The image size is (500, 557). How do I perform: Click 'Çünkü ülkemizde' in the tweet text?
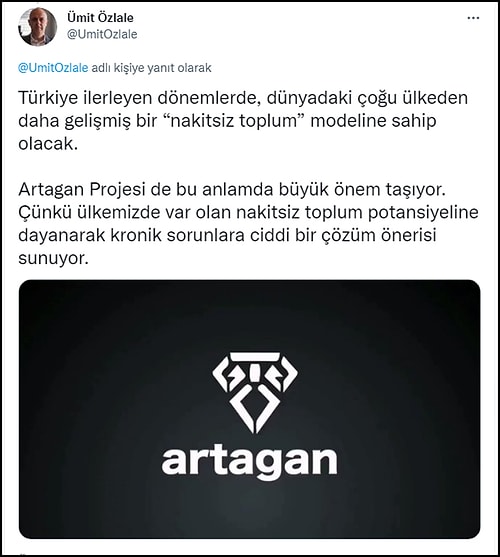(x=86, y=212)
